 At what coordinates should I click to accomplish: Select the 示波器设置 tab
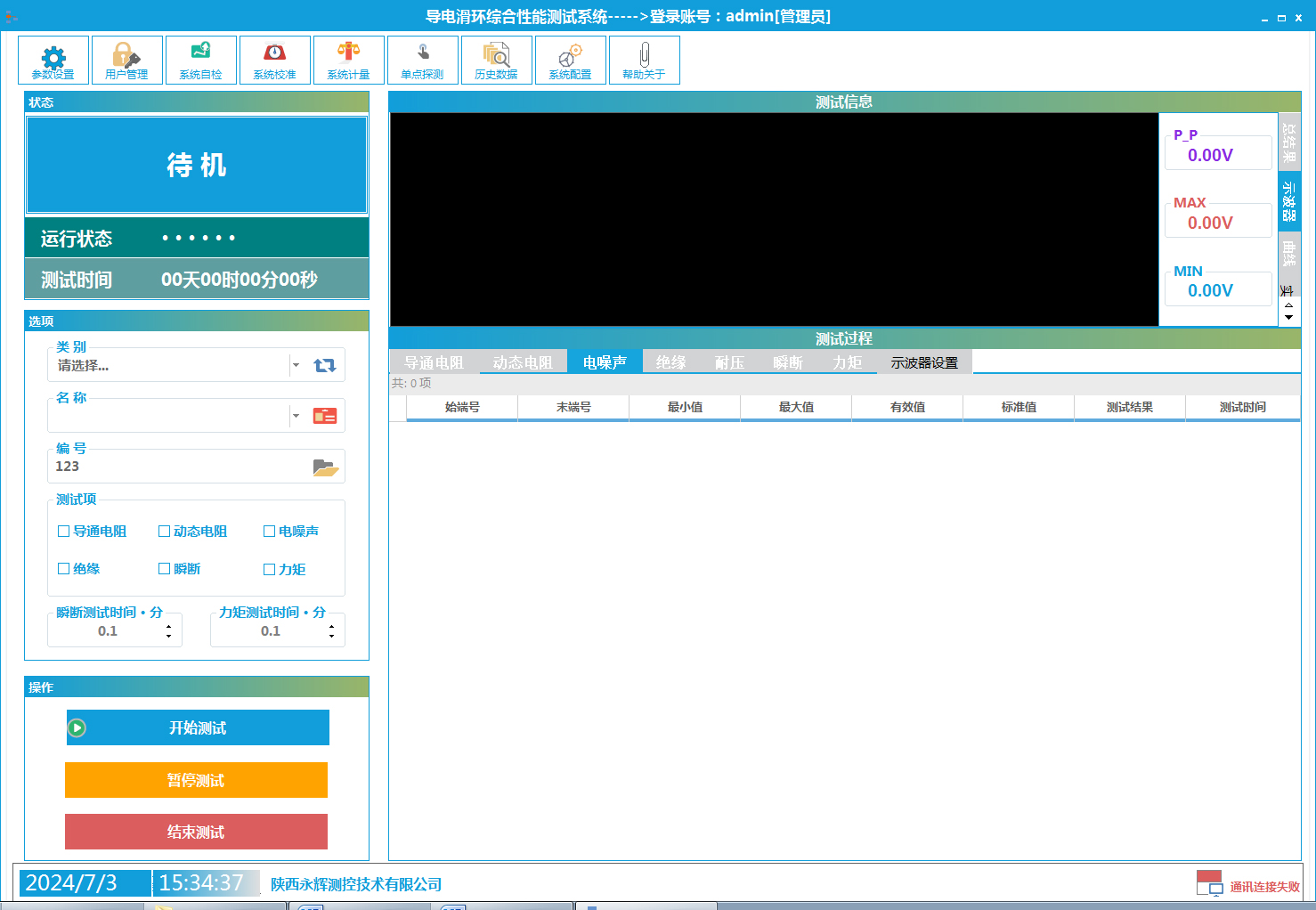926,362
